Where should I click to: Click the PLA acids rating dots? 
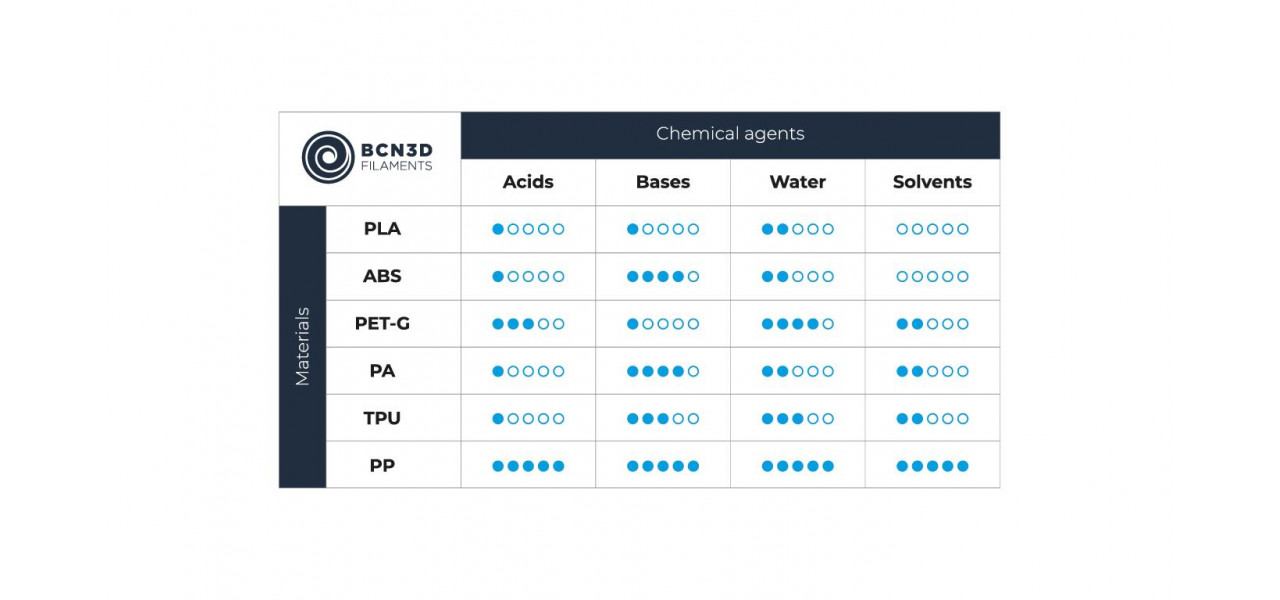tap(528, 229)
